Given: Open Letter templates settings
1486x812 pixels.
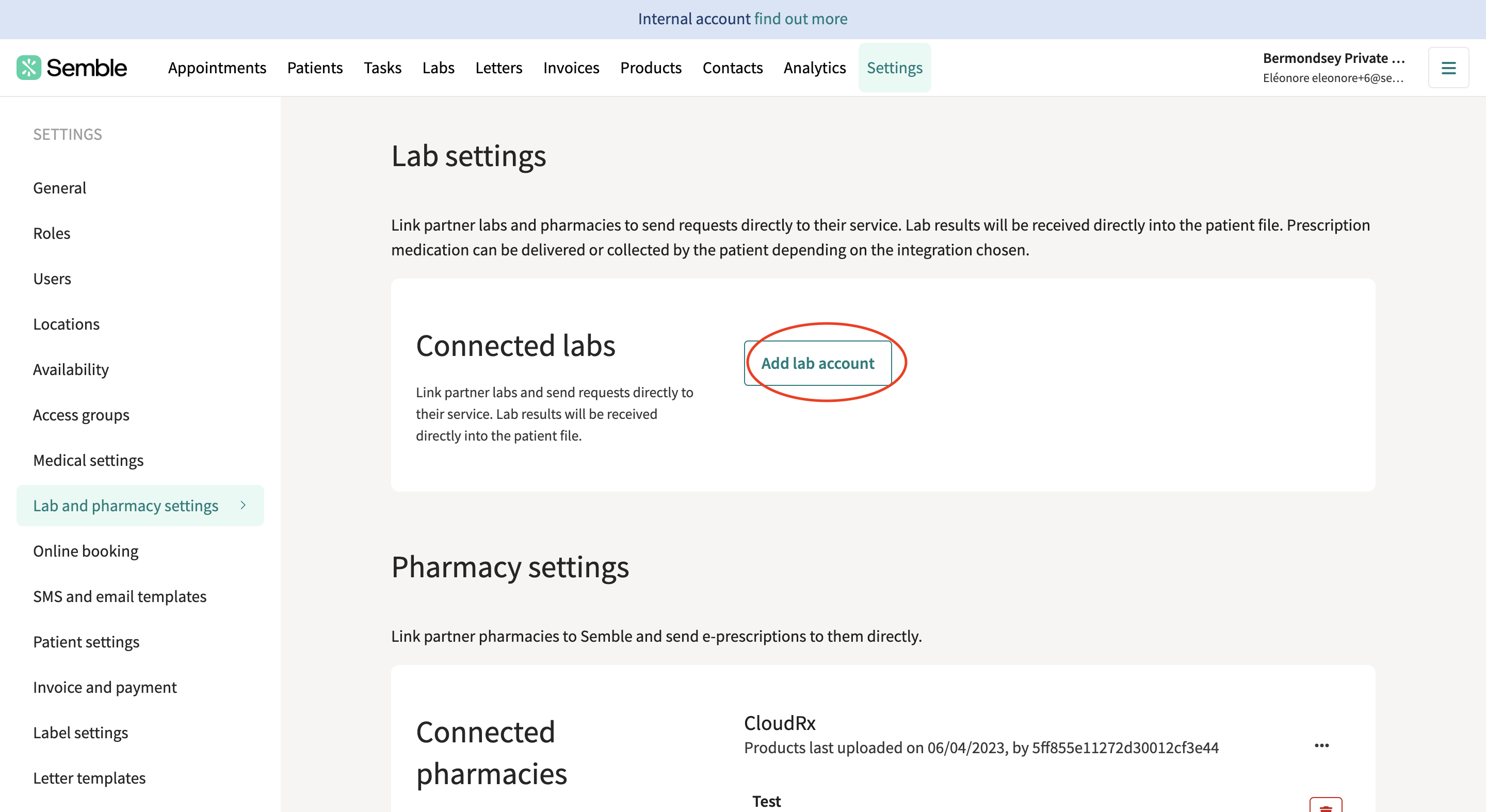Looking at the screenshot, I should point(89,777).
